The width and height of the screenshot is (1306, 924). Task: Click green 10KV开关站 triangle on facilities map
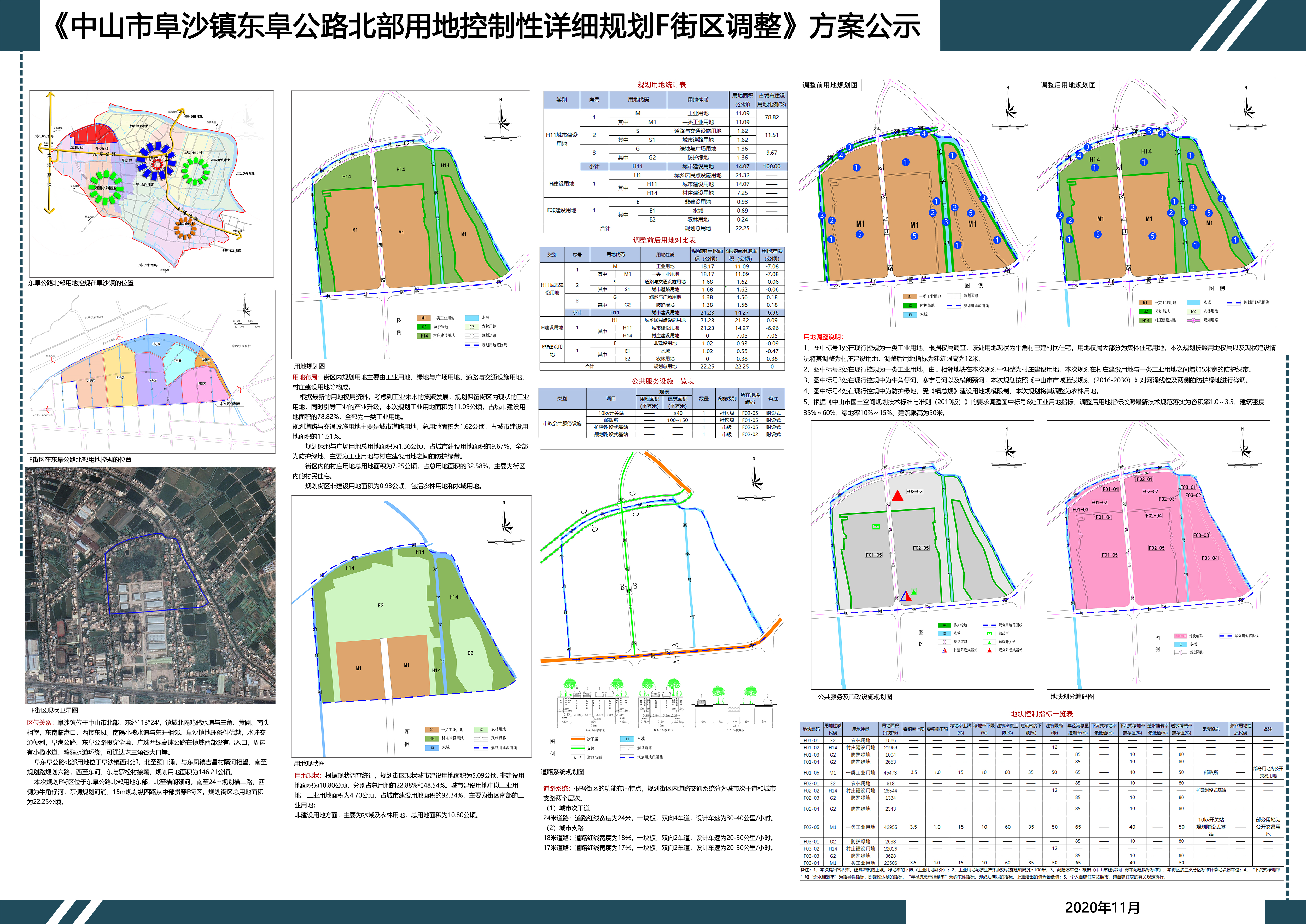coord(914,592)
